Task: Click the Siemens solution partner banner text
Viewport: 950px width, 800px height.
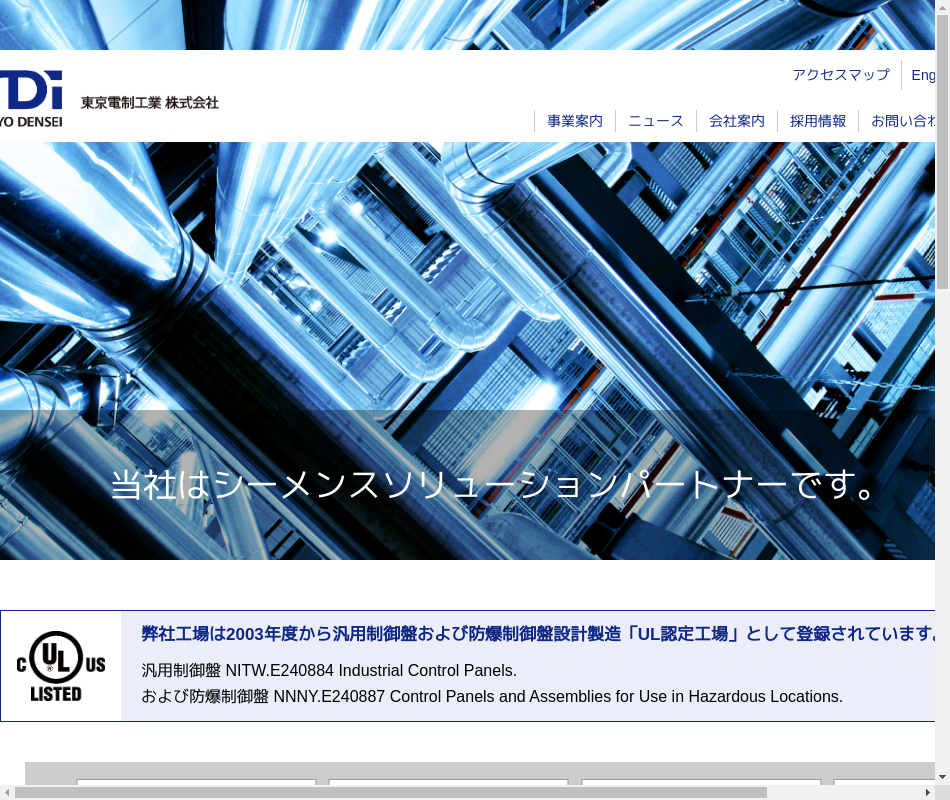Action: click(495, 485)
